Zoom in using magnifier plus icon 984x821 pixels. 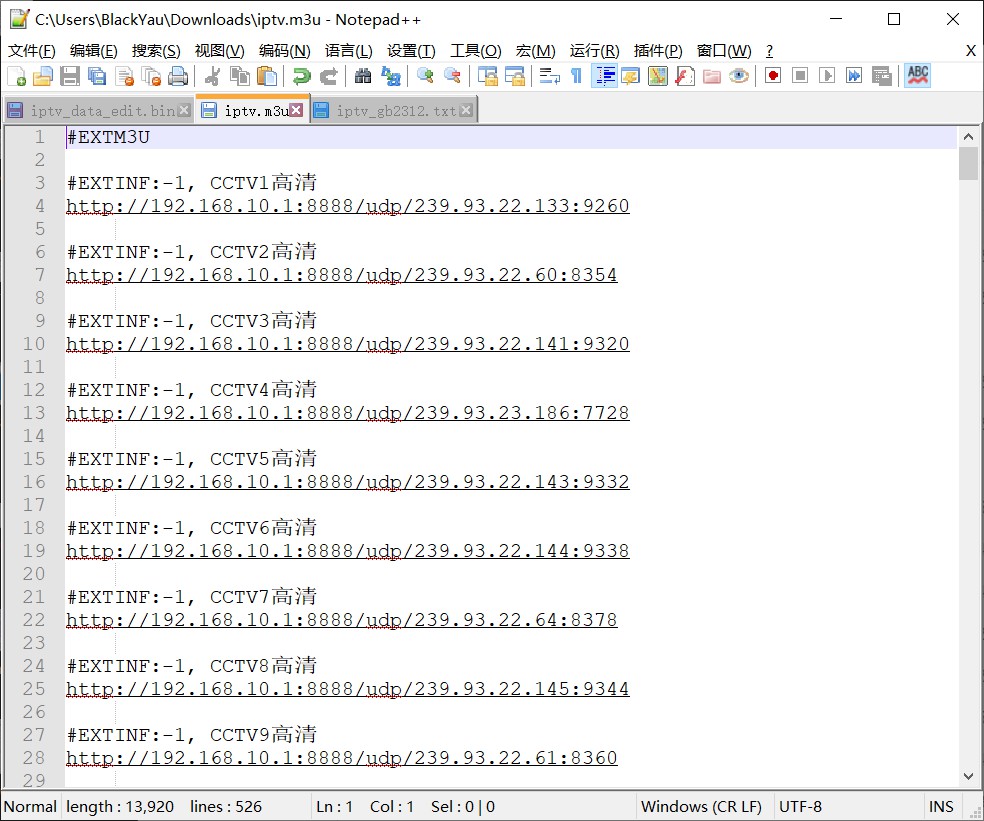pyautogui.click(x=425, y=76)
